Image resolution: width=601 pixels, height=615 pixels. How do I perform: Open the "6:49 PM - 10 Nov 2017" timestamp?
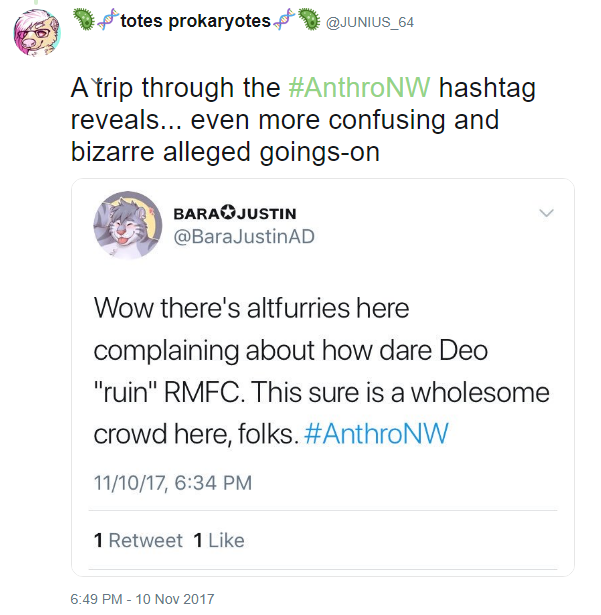(x=142, y=599)
